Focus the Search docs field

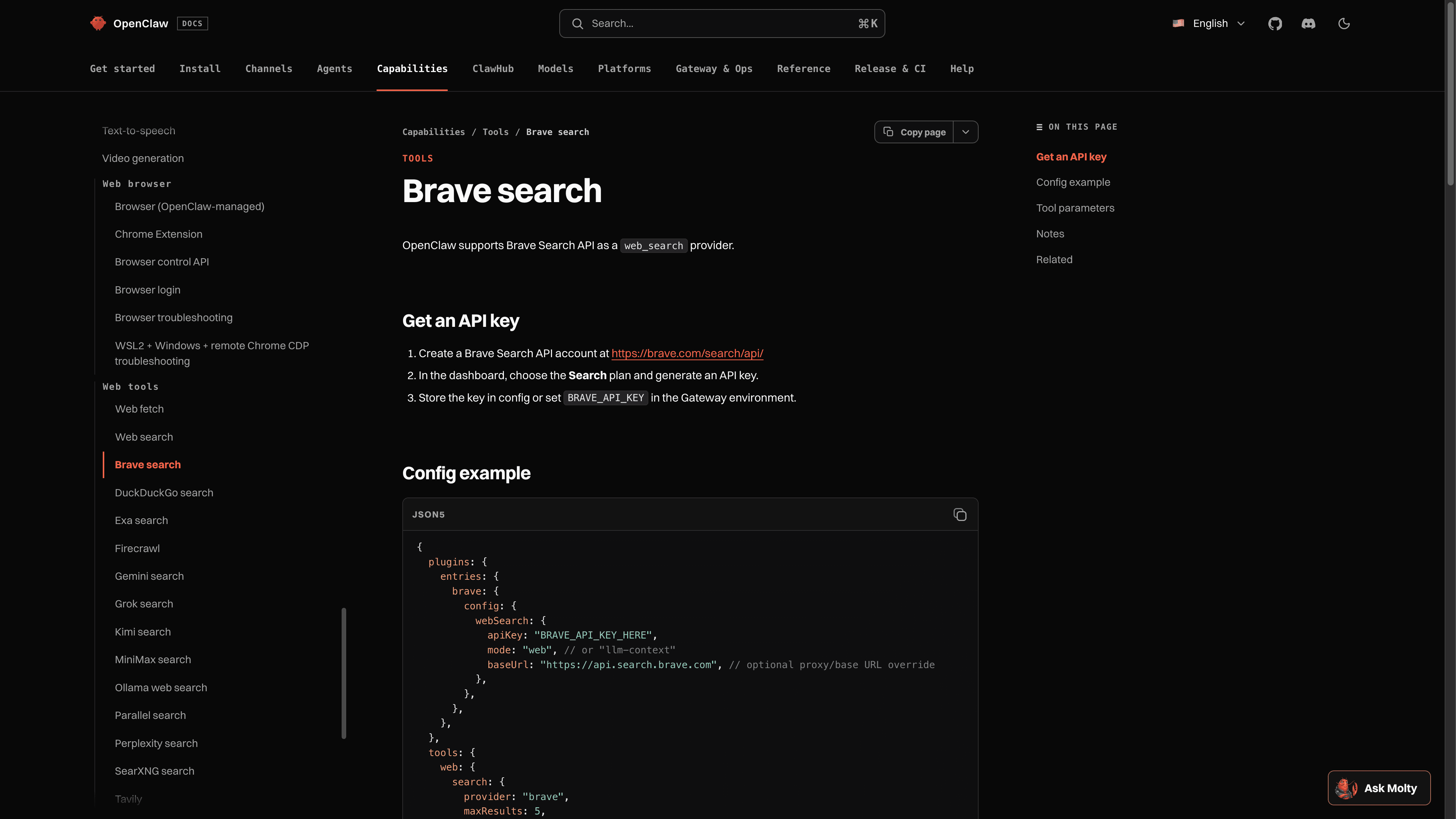pos(722,23)
